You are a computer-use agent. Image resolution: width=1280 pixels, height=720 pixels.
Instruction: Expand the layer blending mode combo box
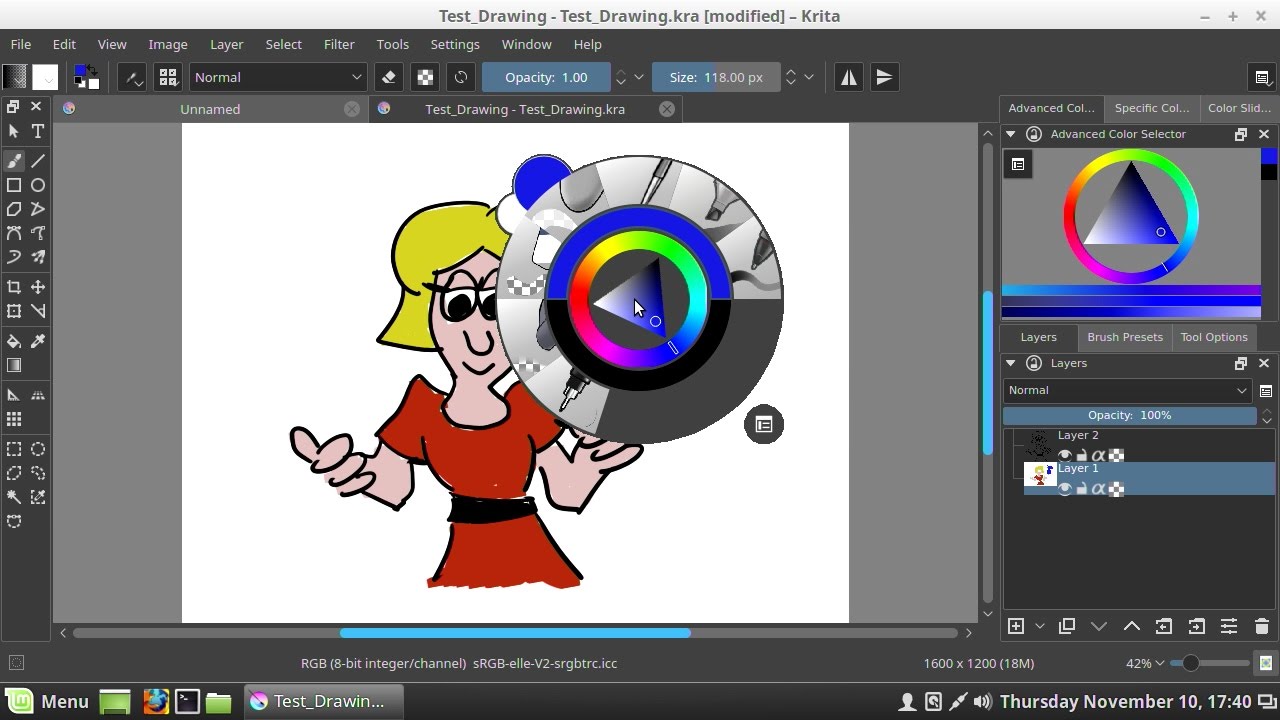pos(1128,390)
